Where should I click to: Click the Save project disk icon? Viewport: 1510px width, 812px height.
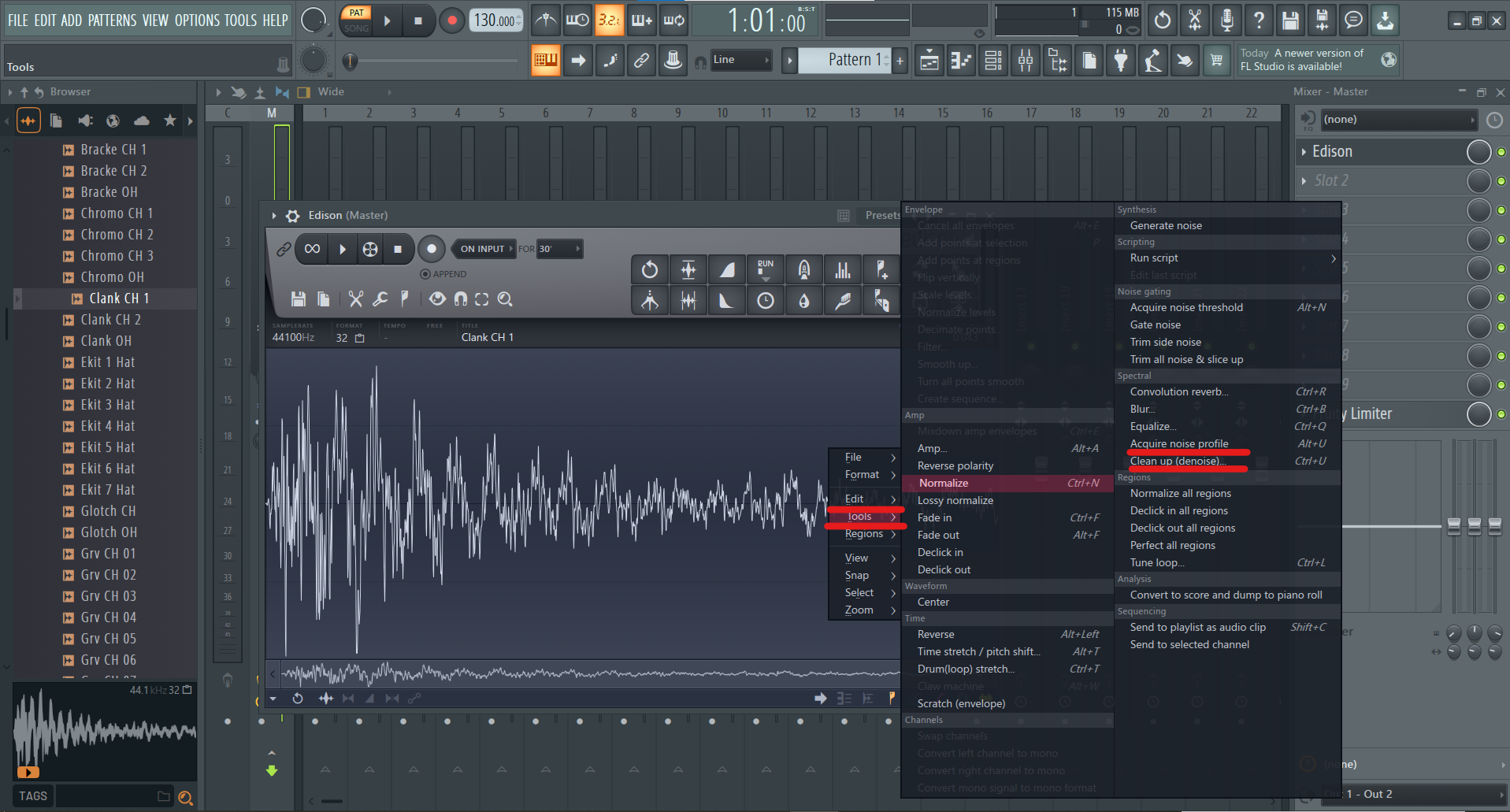(1290, 20)
